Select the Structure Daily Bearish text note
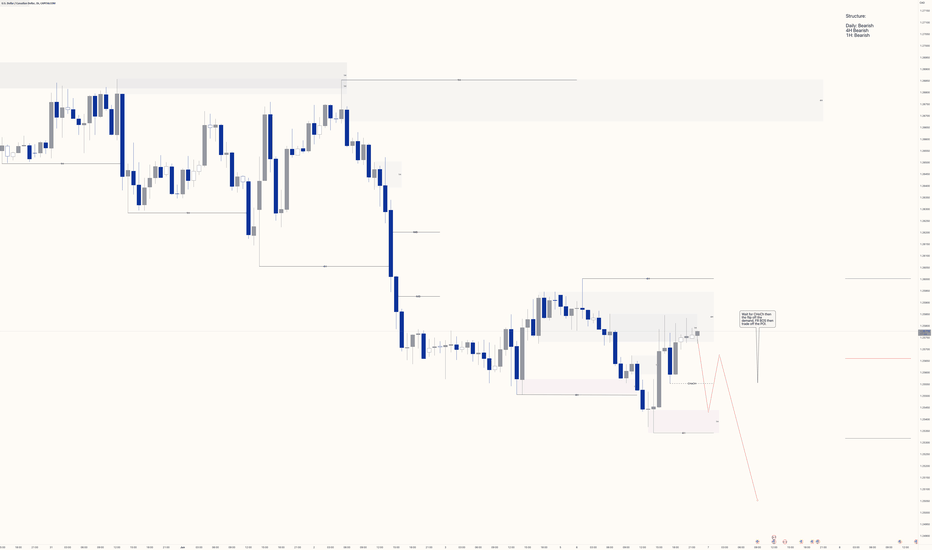Image resolution: width=932 pixels, height=550 pixels. (859, 26)
